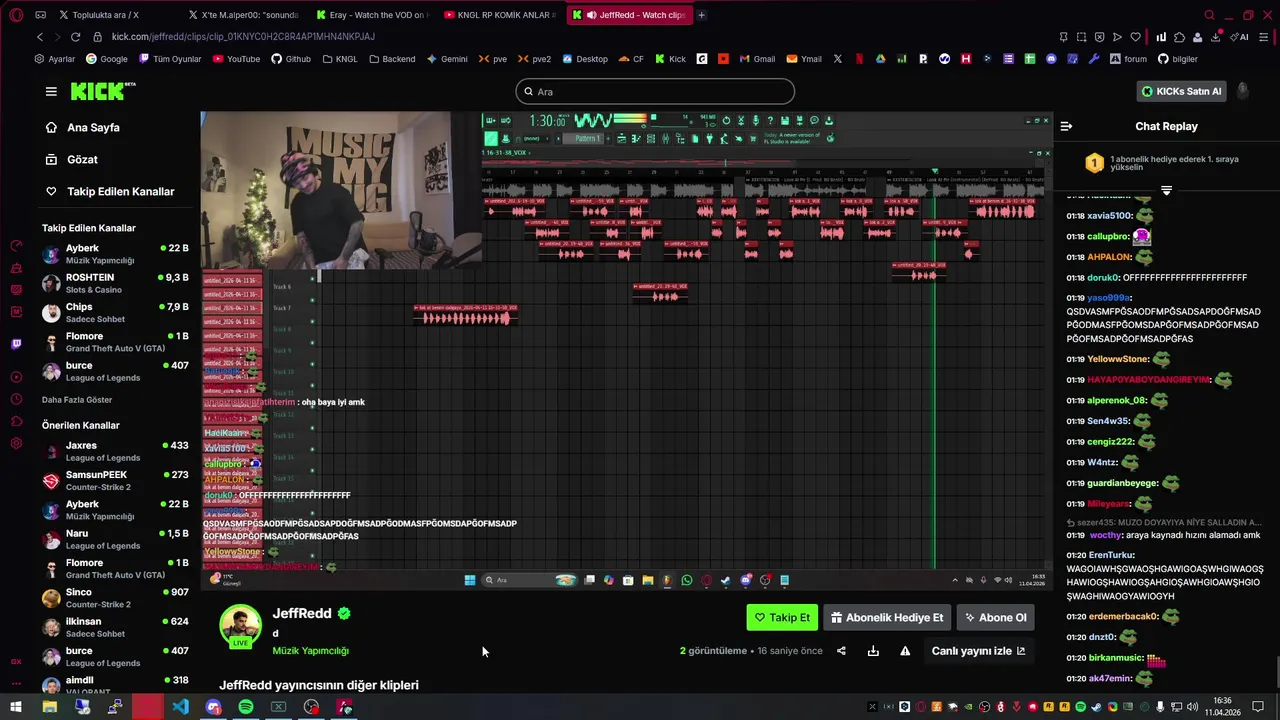Image resolution: width=1280 pixels, height=720 pixels.
Task: Open Canlı yayını izle link
Action: [978, 651]
